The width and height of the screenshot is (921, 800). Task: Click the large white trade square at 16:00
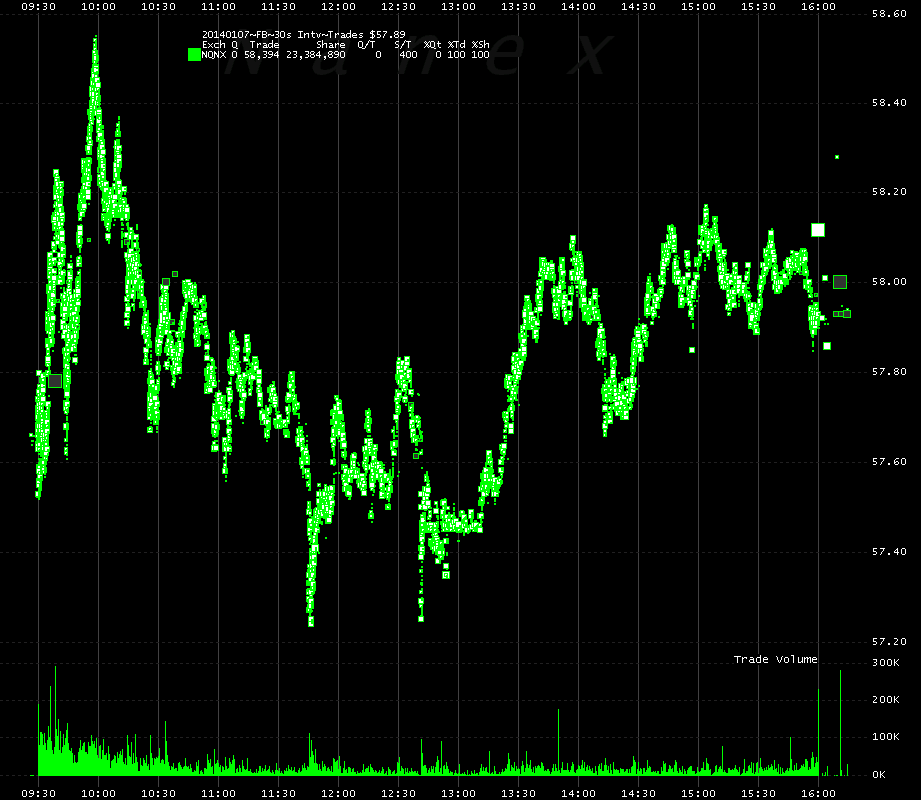(x=818, y=230)
